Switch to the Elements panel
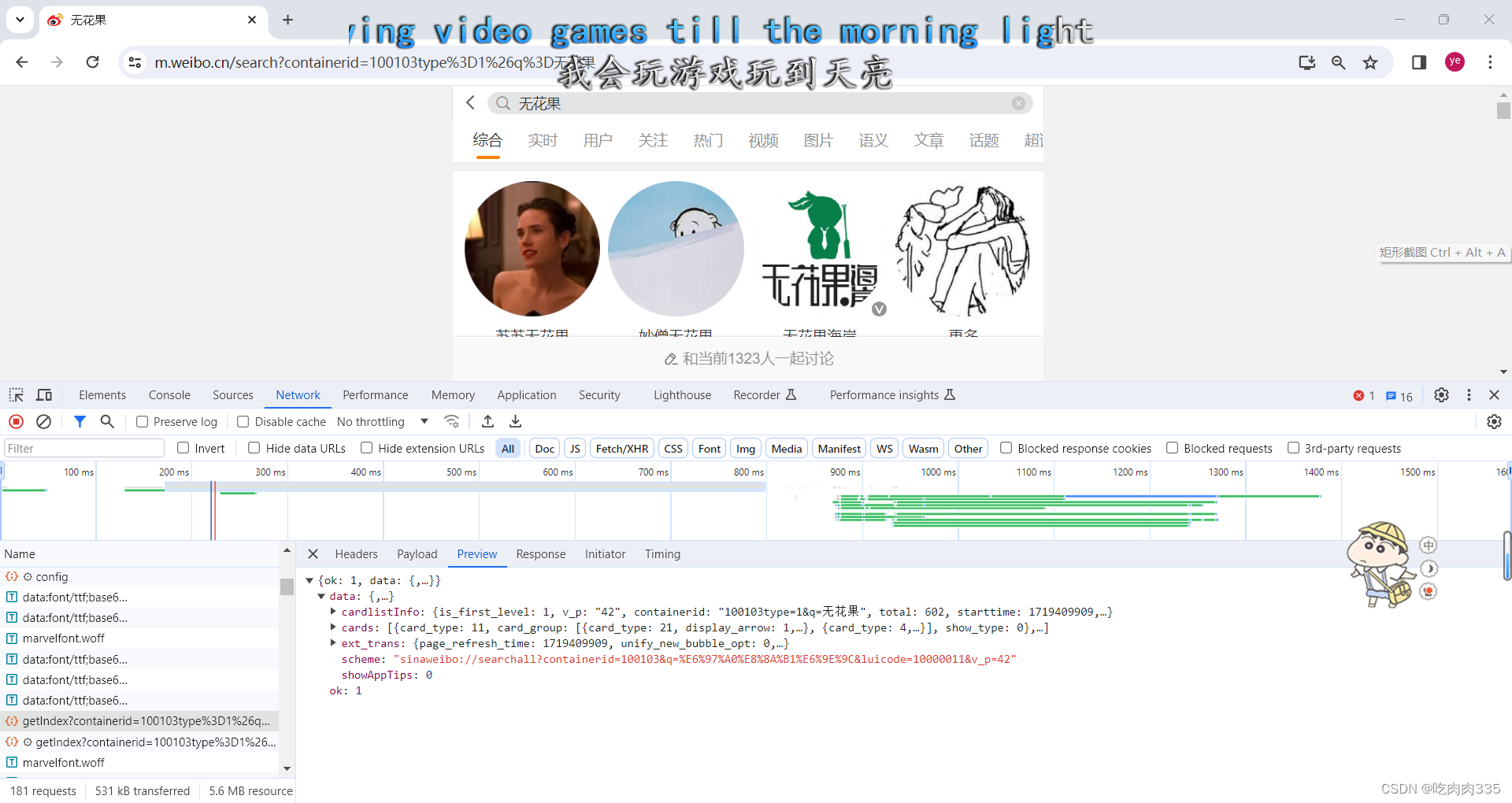The height and width of the screenshot is (803, 1512). tap(102, 395)
